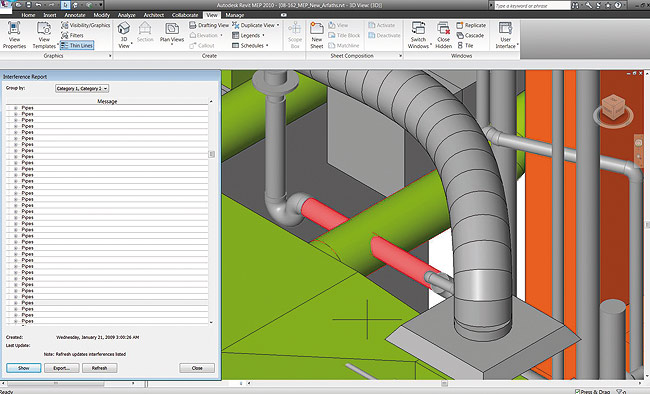Open Visibility/Graphics settings

(85, 25)
